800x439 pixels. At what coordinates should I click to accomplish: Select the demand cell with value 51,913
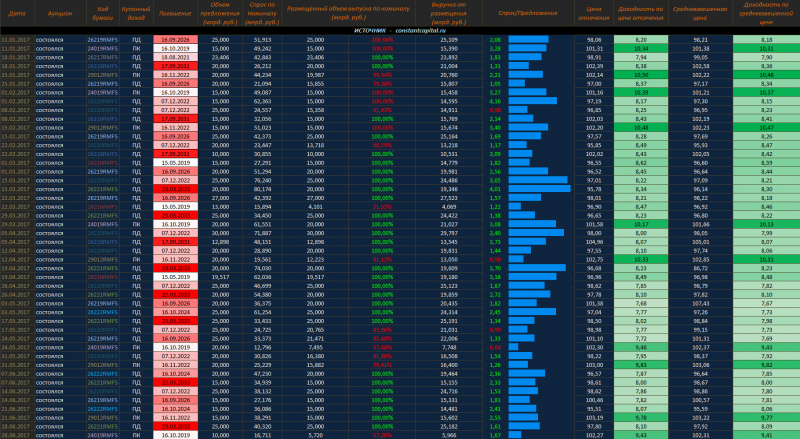(x=263, y=39)
